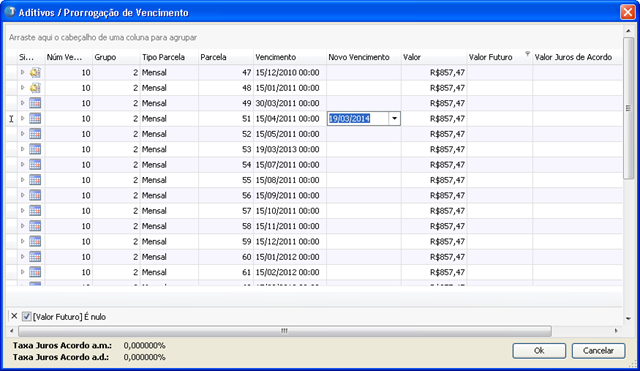Select the 30/03/2011 00:00 vencimento cell
The height and width of the screenshot is (371, 640).
[290, 103]
